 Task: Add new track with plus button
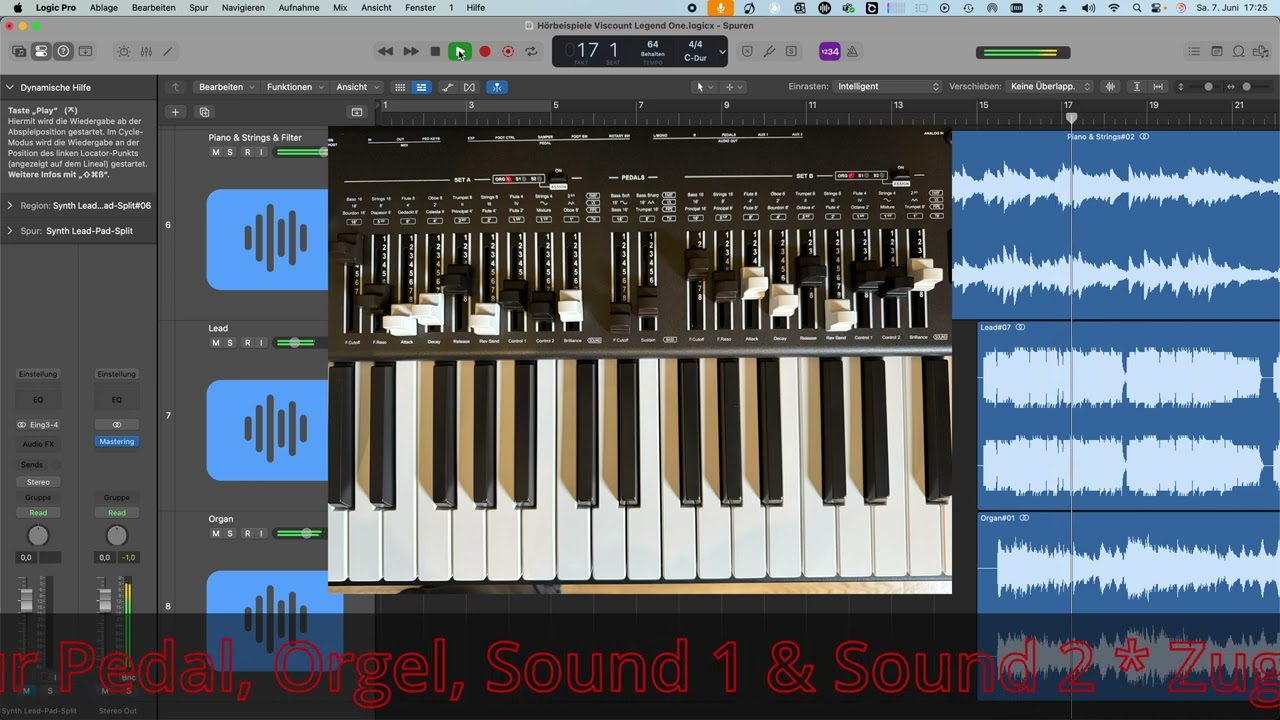175,112
